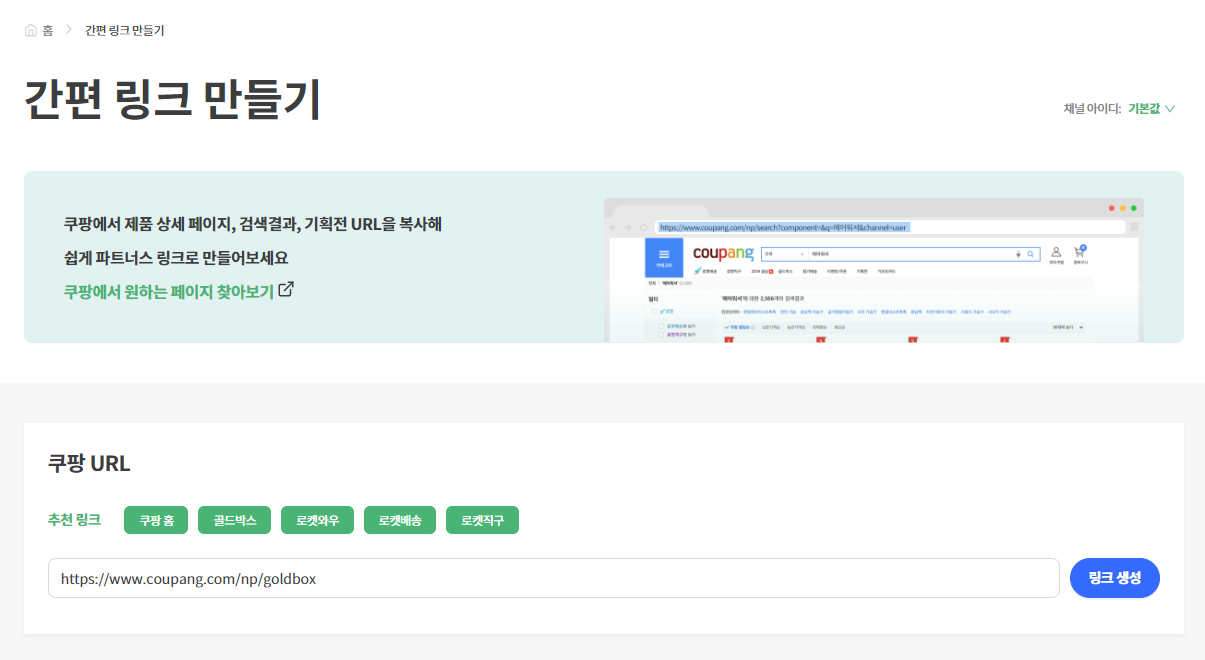The width and height of the screenshot is (1205, 660).
Task: Click the external link icon after 찾아보기
Action: [286, 290]
